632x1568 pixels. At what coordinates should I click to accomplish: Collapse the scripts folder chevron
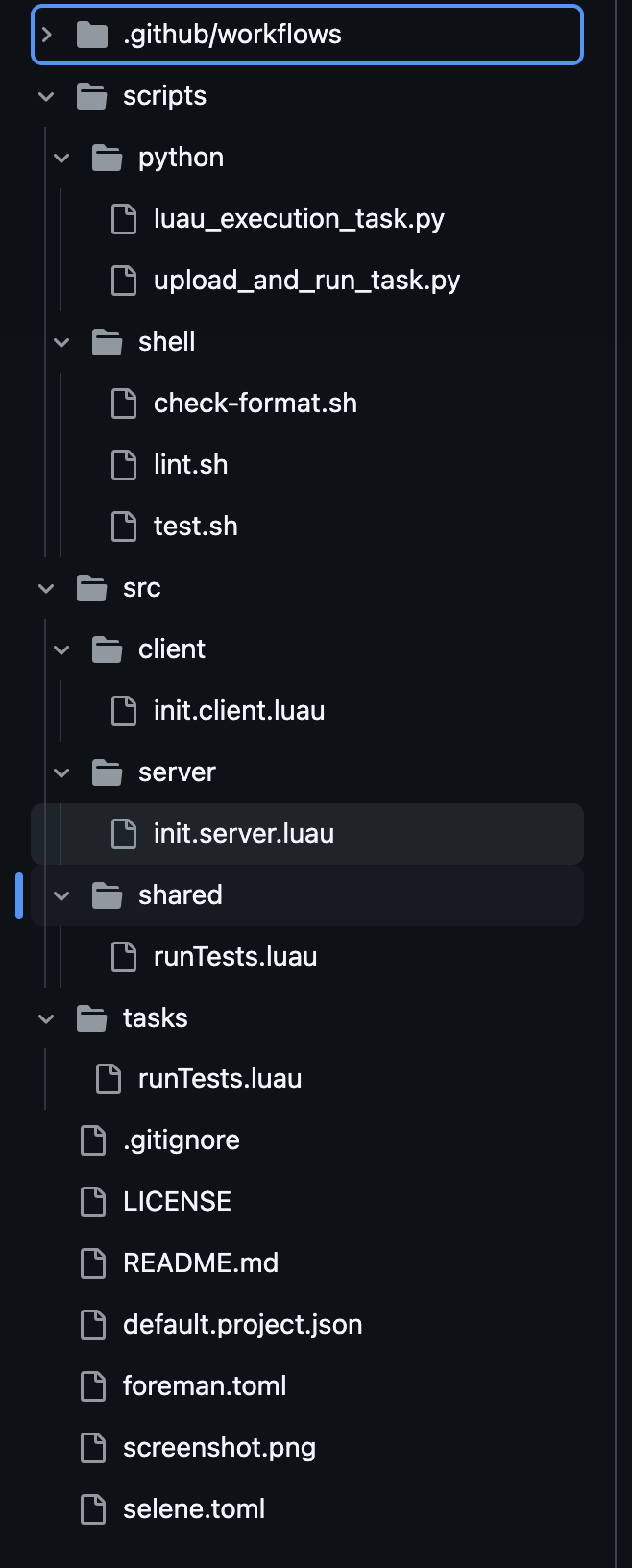[47, 96]
